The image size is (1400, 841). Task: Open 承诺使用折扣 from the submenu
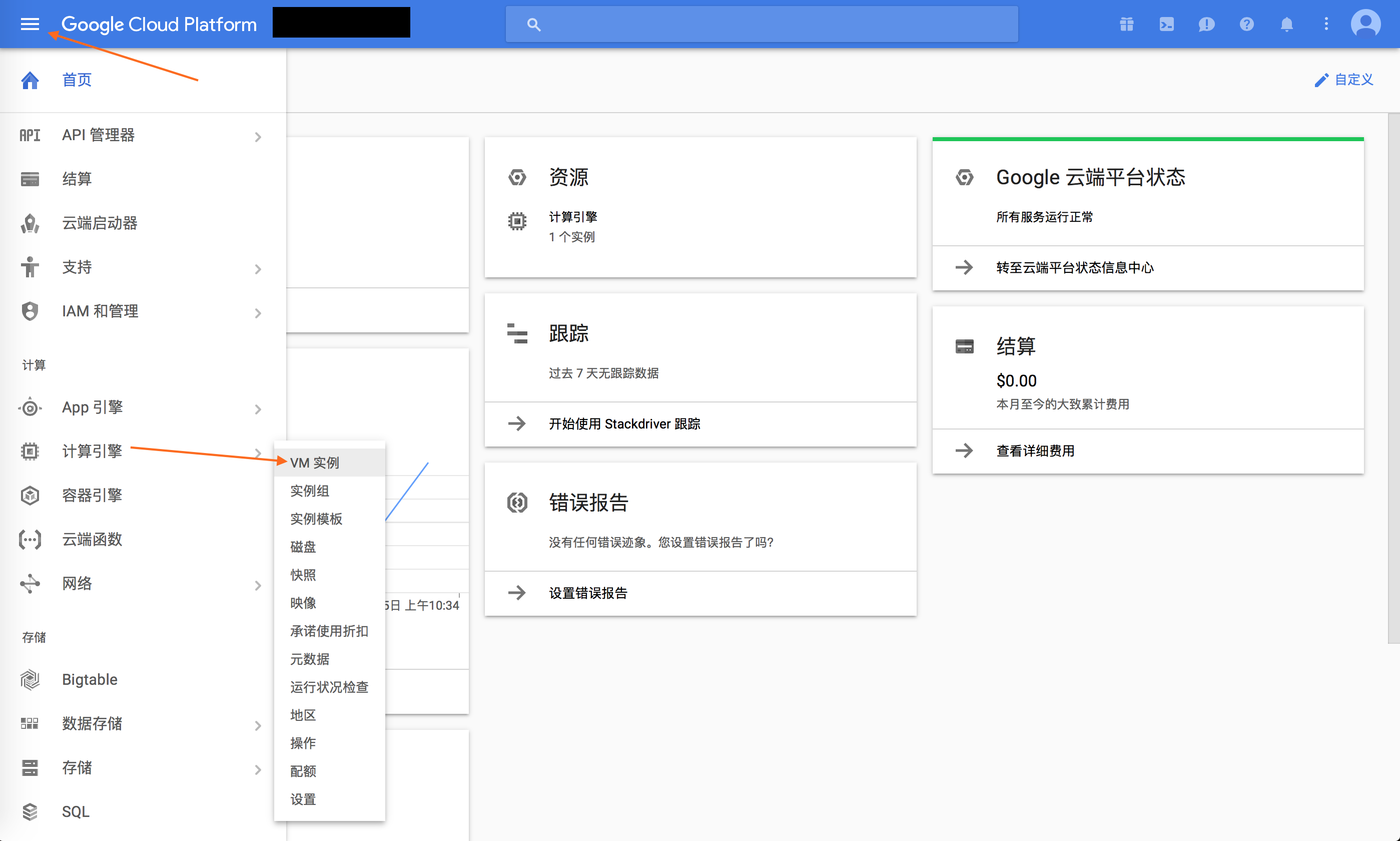[x=330, y=631]
